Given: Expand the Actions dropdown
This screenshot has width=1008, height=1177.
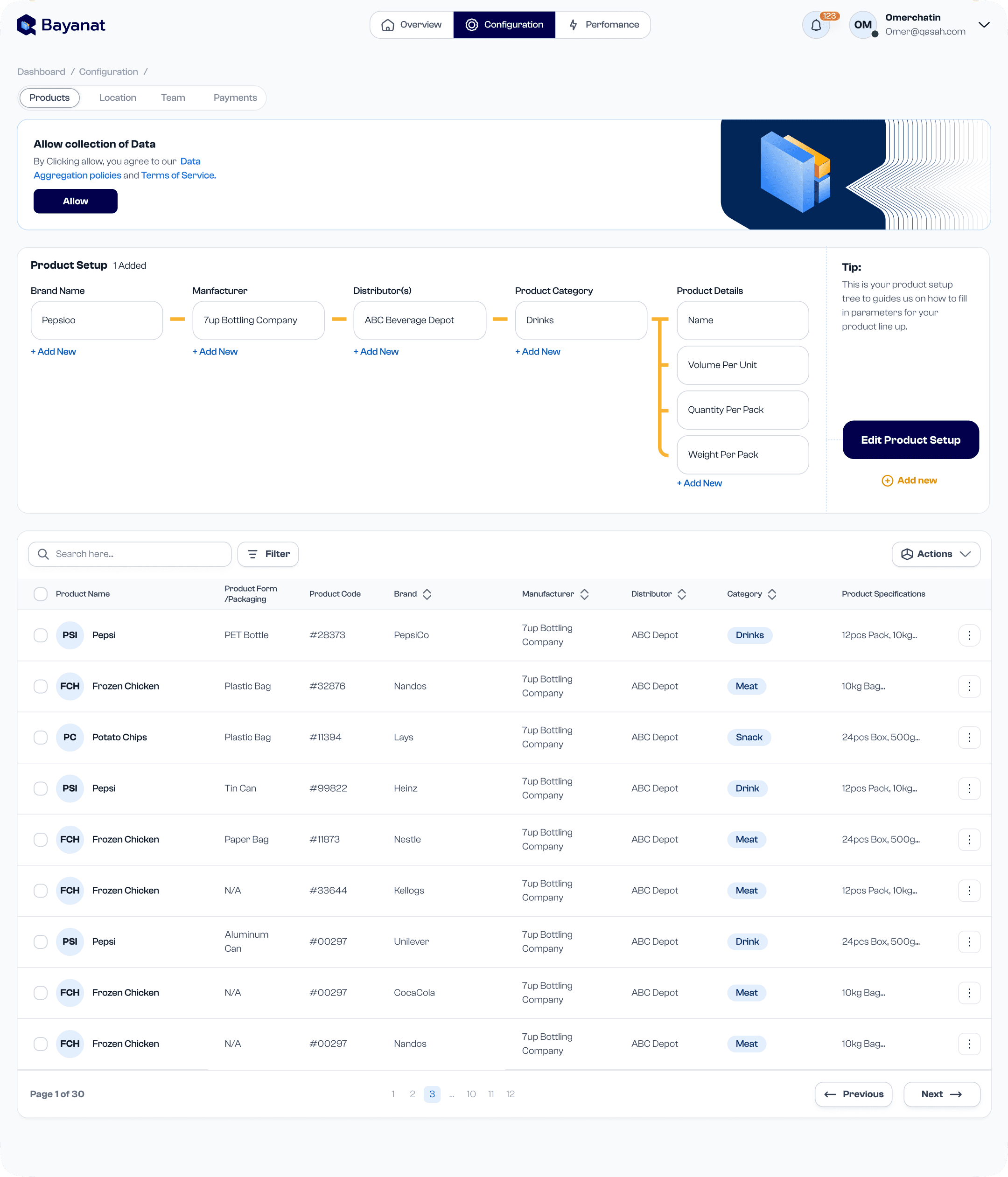Looking at the screenshot, I should click(935, 554).
